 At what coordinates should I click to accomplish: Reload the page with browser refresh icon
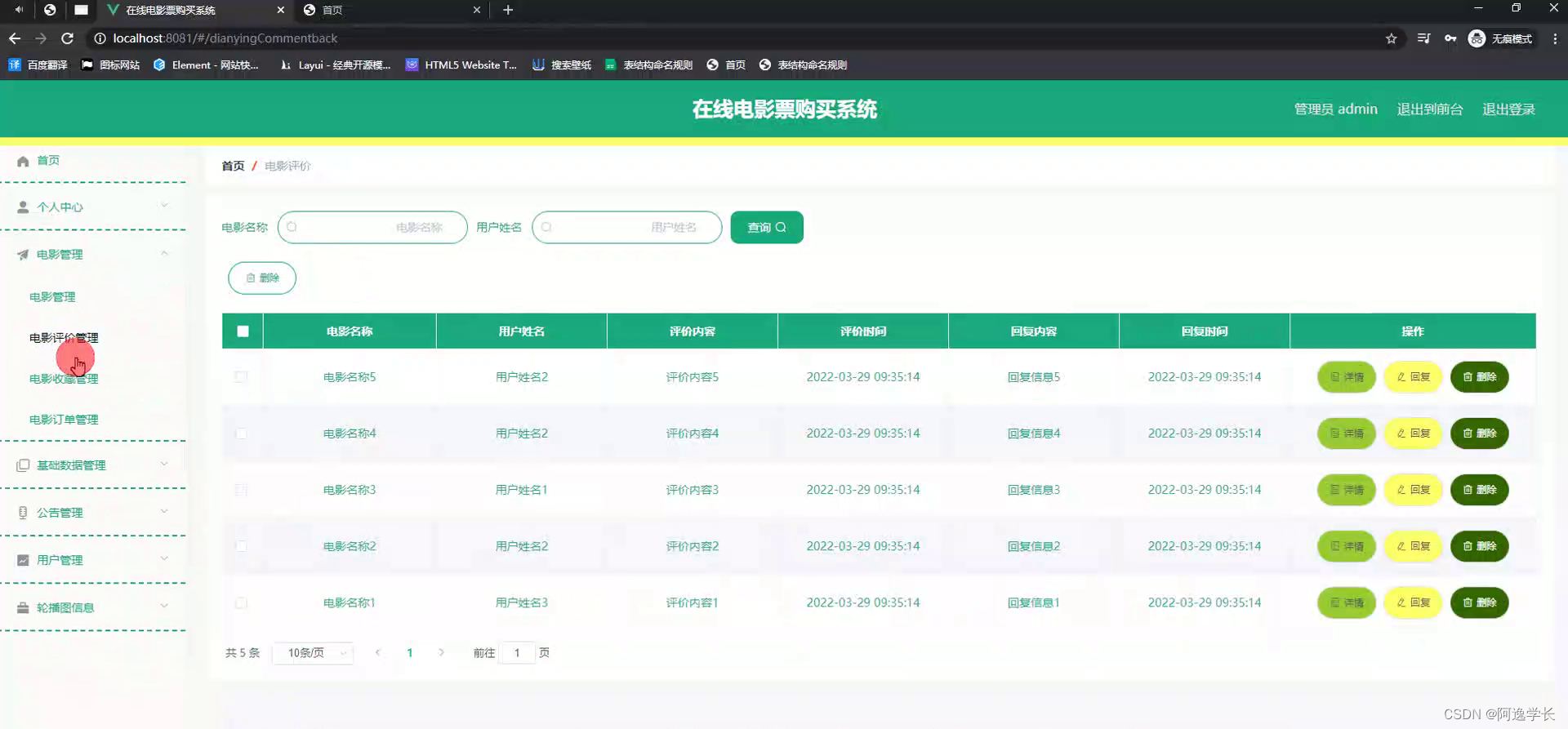tap(68, 38)
